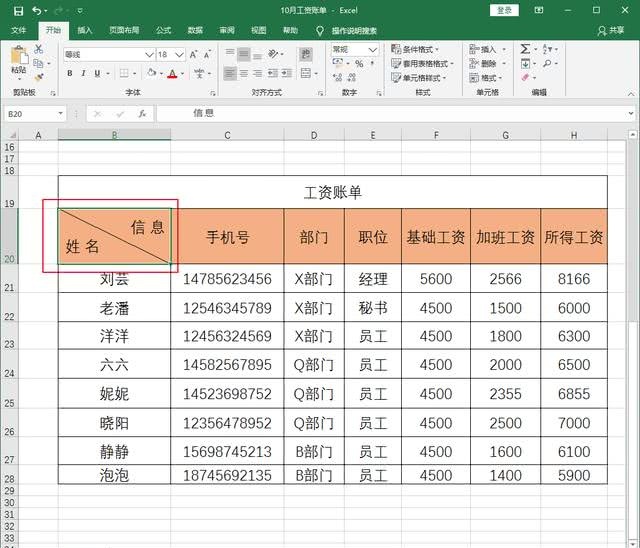Select column C header
This screenshot has height=548, width=640.
[x=227, y=135]
